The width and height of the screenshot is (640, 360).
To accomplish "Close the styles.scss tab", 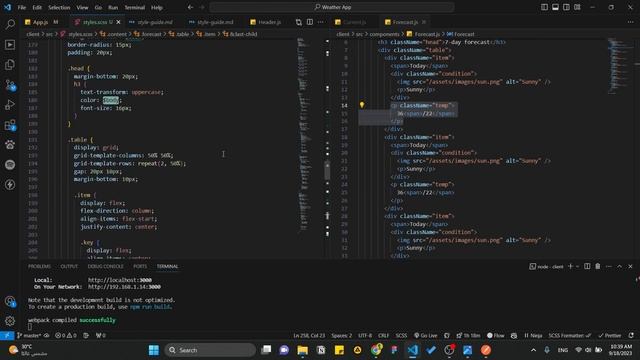I will point(118,22).
